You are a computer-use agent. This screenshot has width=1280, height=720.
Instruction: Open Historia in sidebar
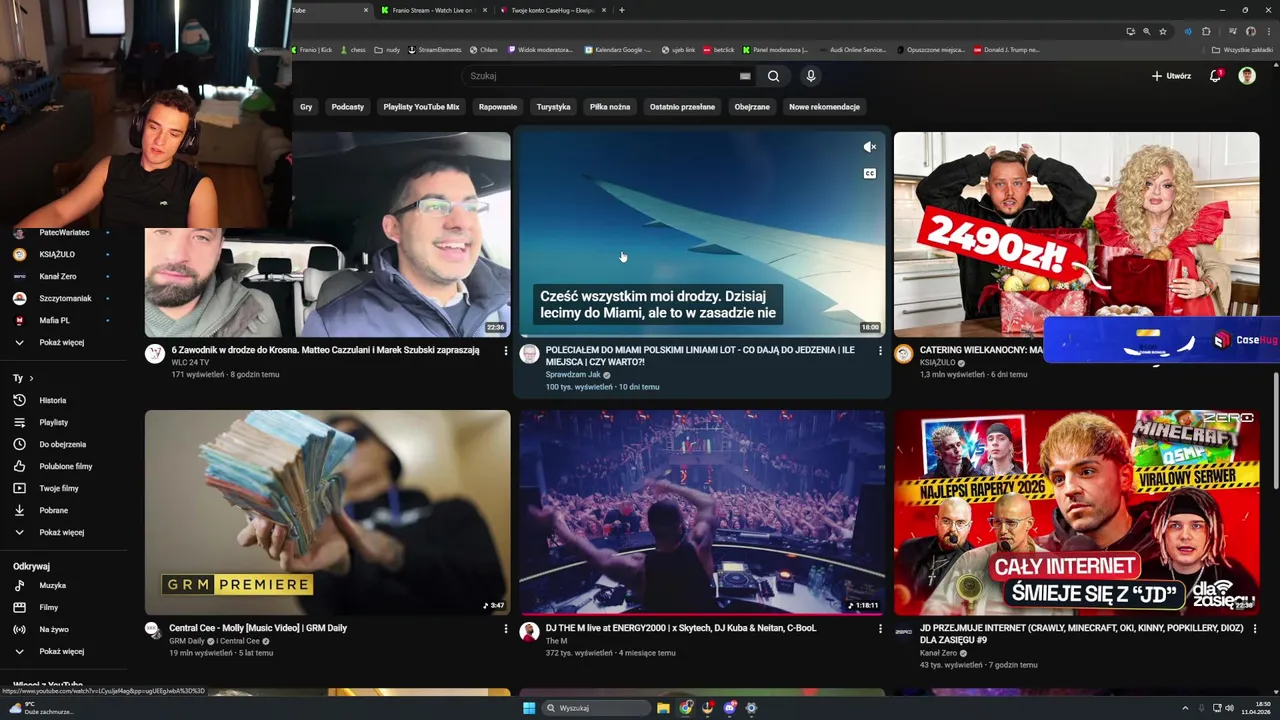53,400
